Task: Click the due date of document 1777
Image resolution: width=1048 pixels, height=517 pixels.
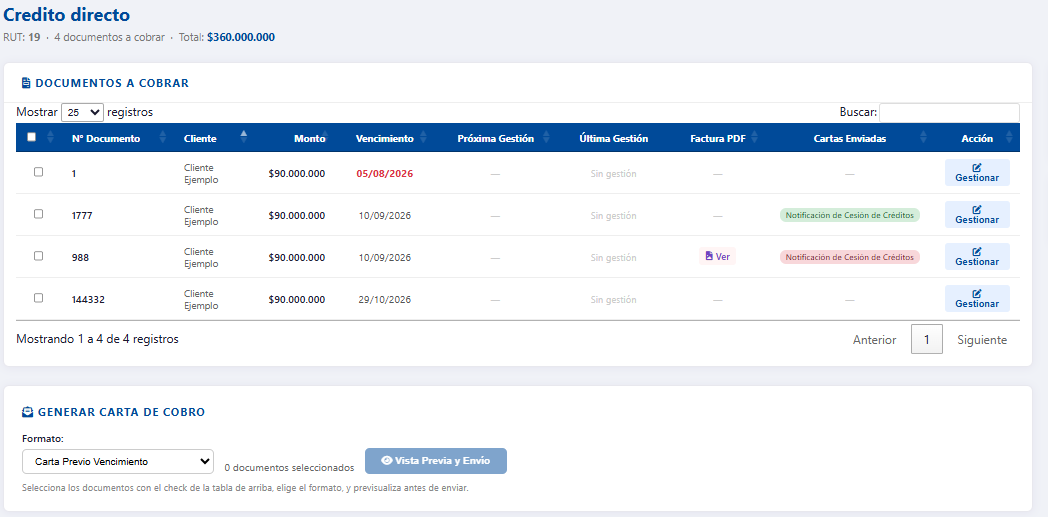Action: click(384, 216)
